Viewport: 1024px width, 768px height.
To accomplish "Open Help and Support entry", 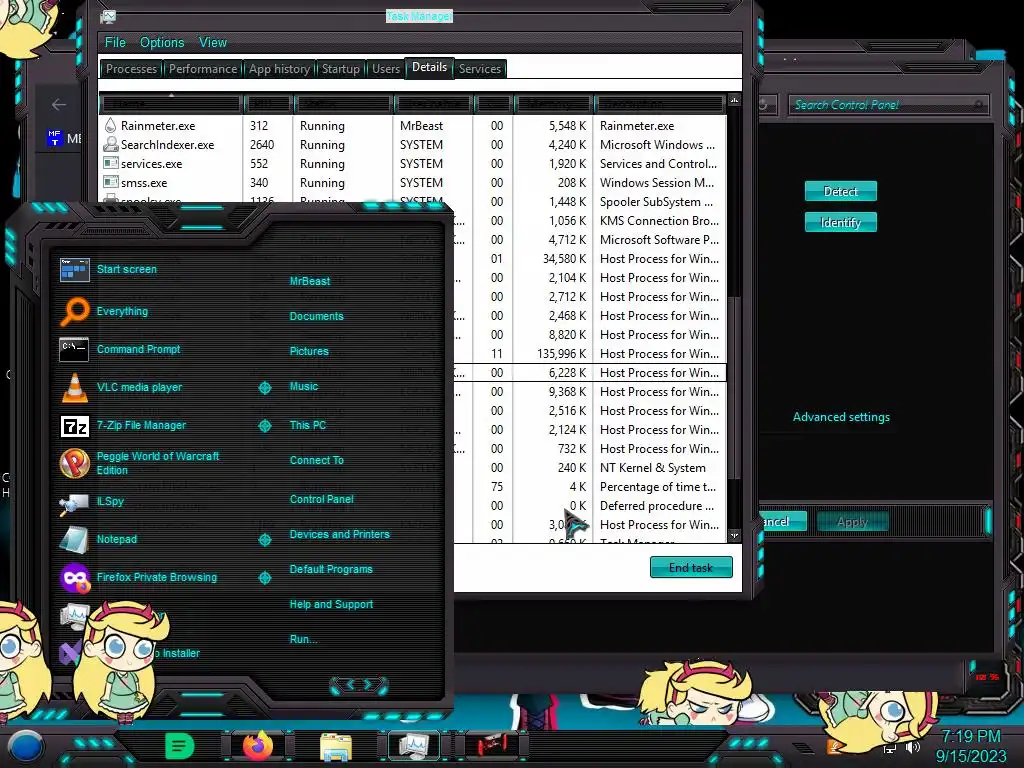I will click(331, 604).
